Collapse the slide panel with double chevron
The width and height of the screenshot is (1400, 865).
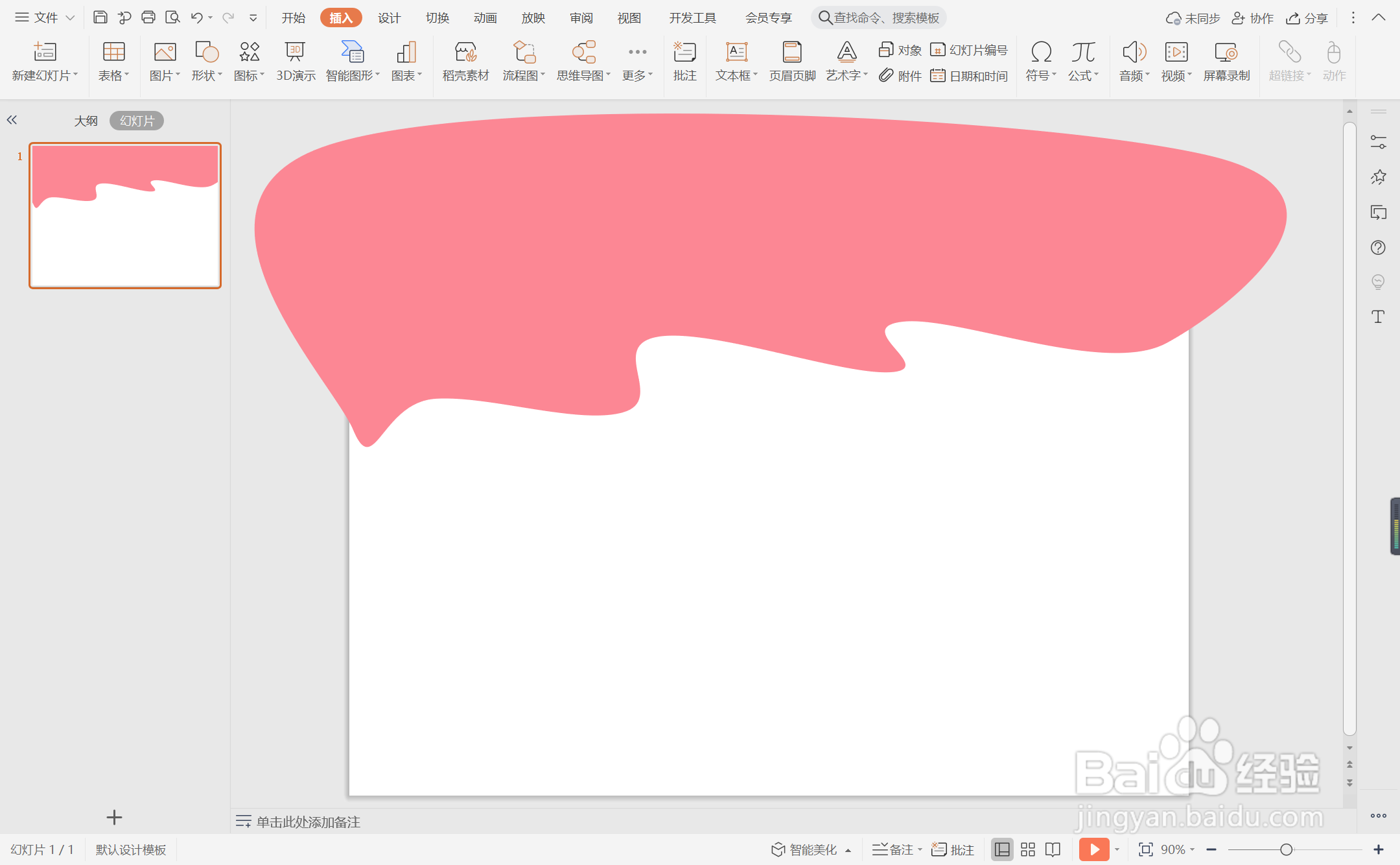[12, 120]
